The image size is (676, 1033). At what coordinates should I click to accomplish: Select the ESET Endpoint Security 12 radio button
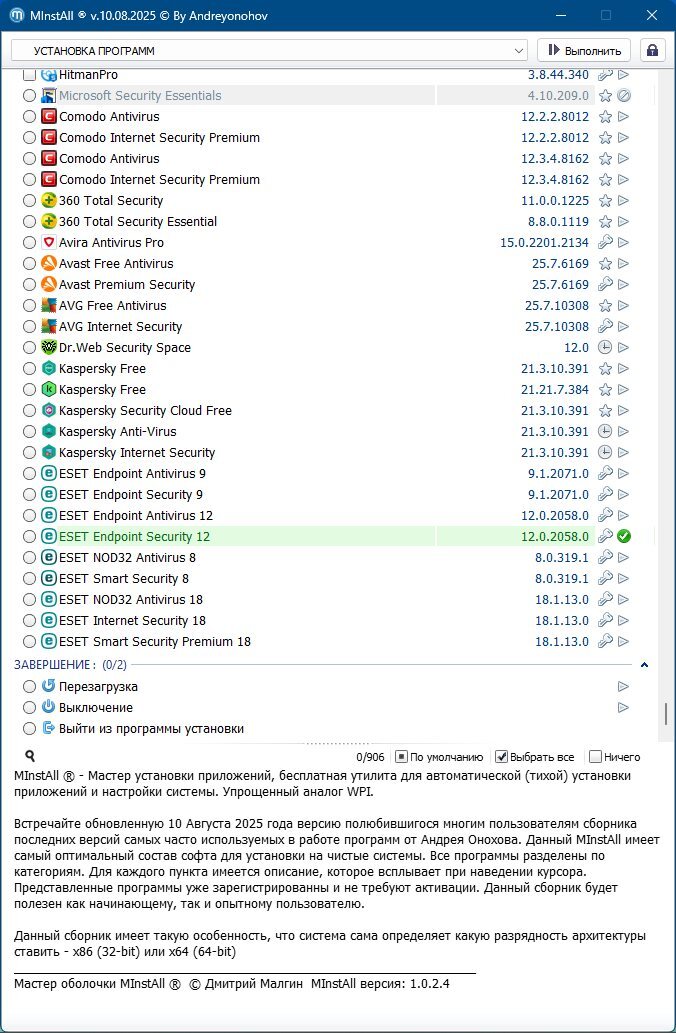point(29,536)
